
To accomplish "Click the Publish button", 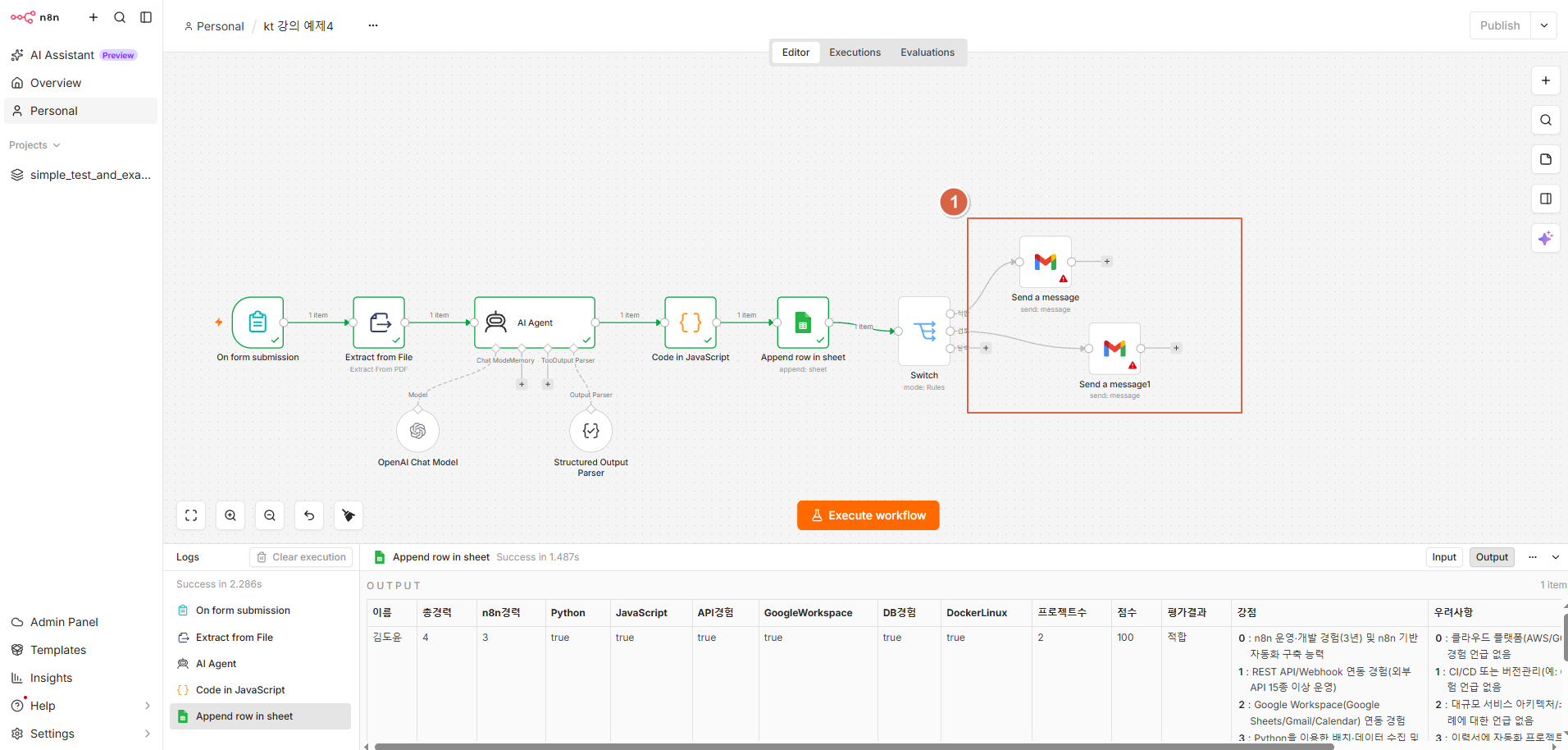I will pos(1500,25).
